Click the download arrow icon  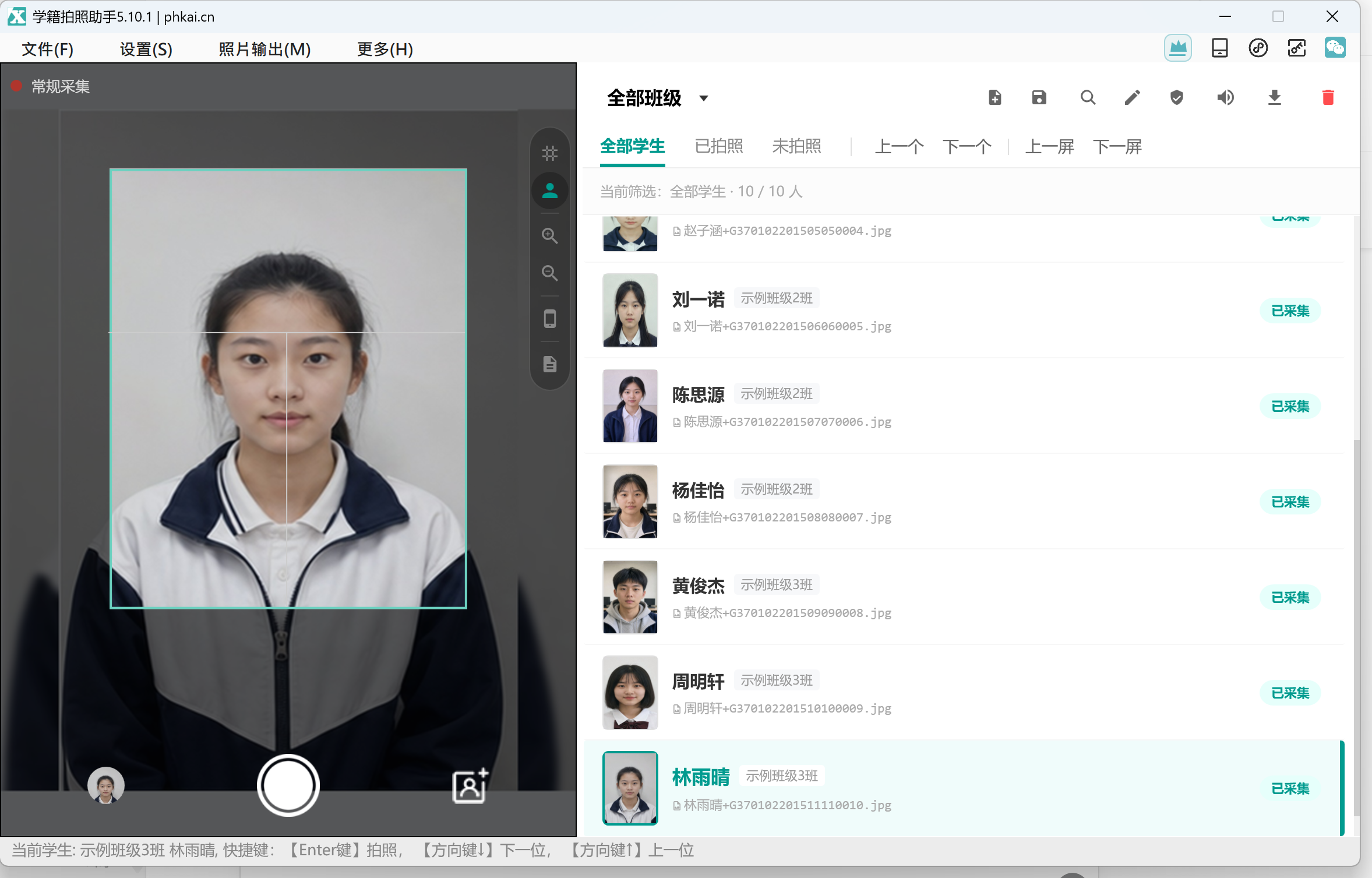(x=1274, y=97)
